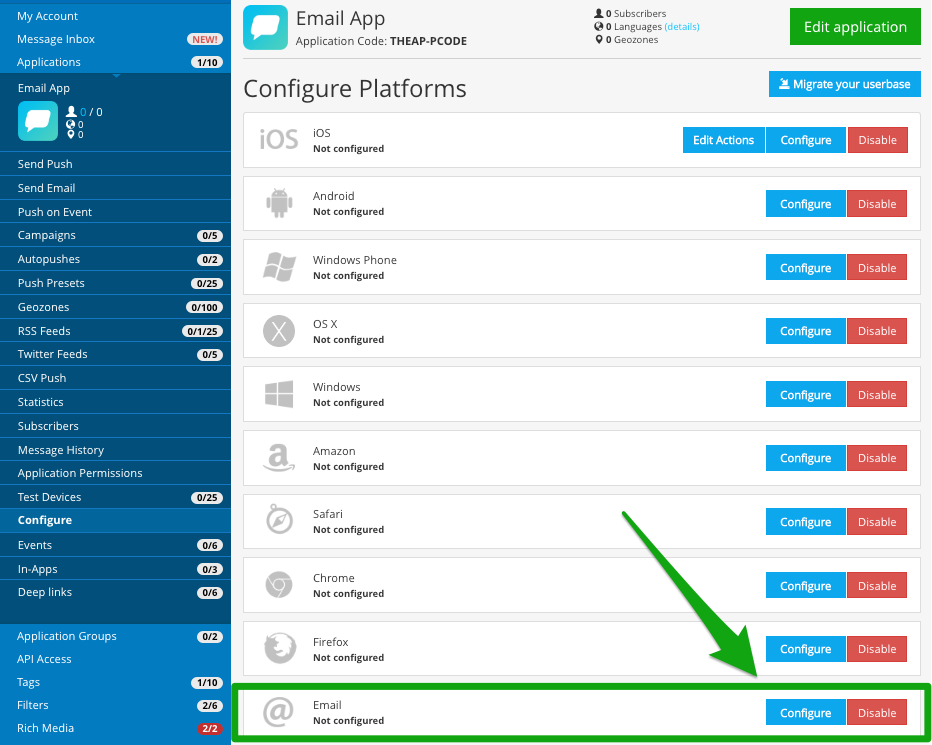
Task: Disable the iOS platform
Action: coord(877,140)
